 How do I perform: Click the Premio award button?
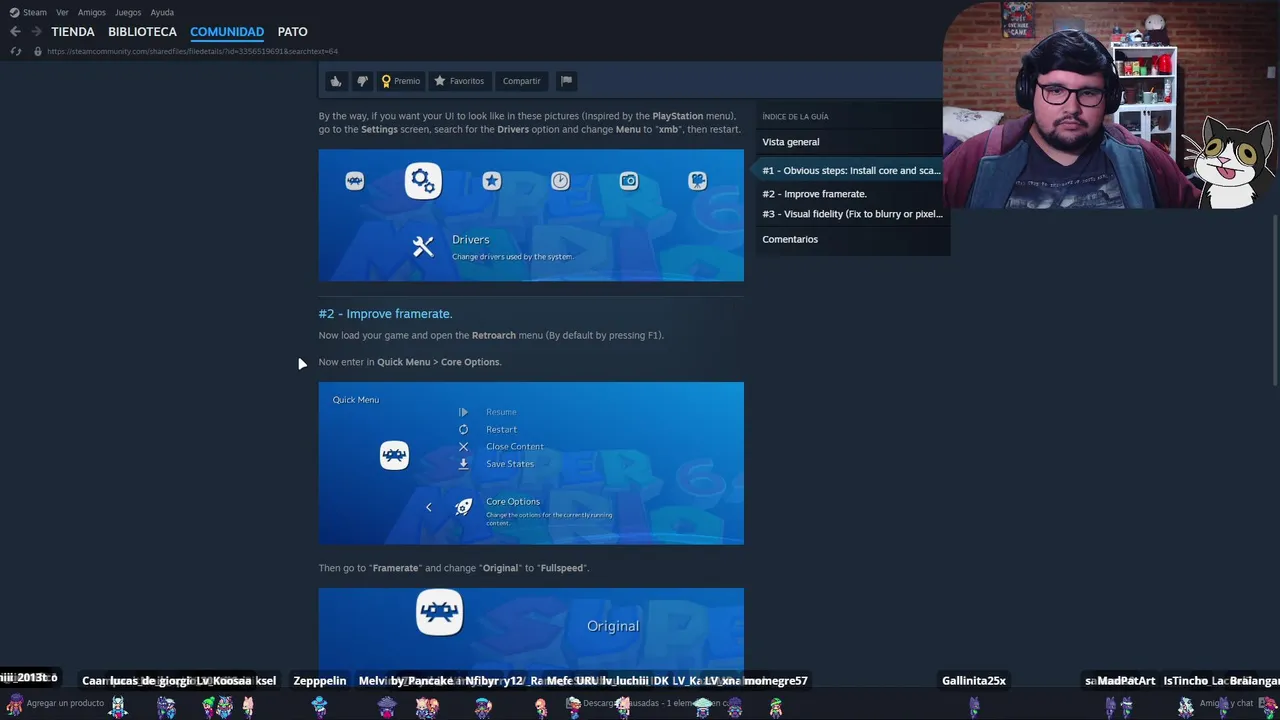click(400, 81)
